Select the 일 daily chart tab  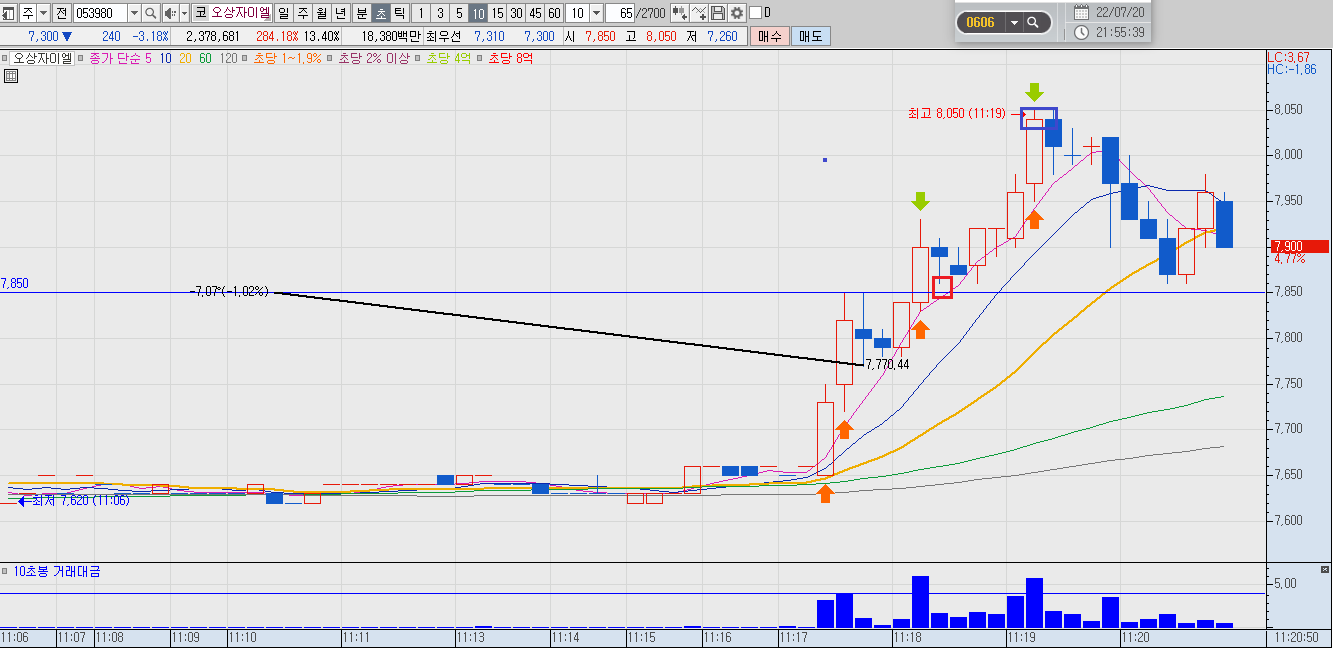[283, 13]
